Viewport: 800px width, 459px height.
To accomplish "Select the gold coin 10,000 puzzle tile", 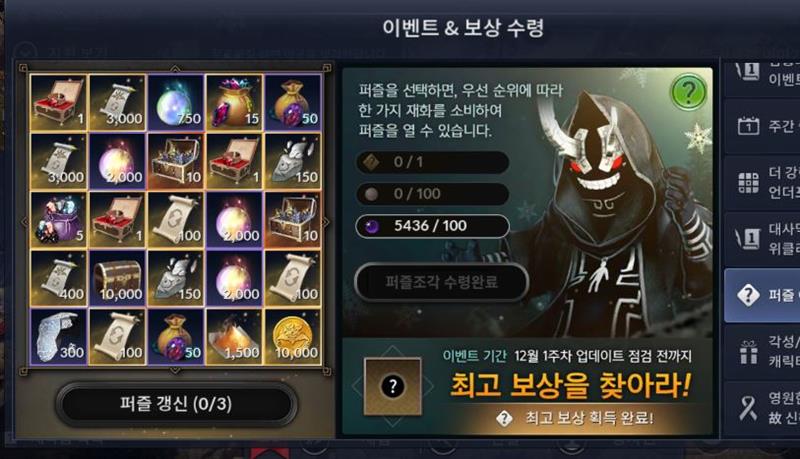I will coord(293,337).
